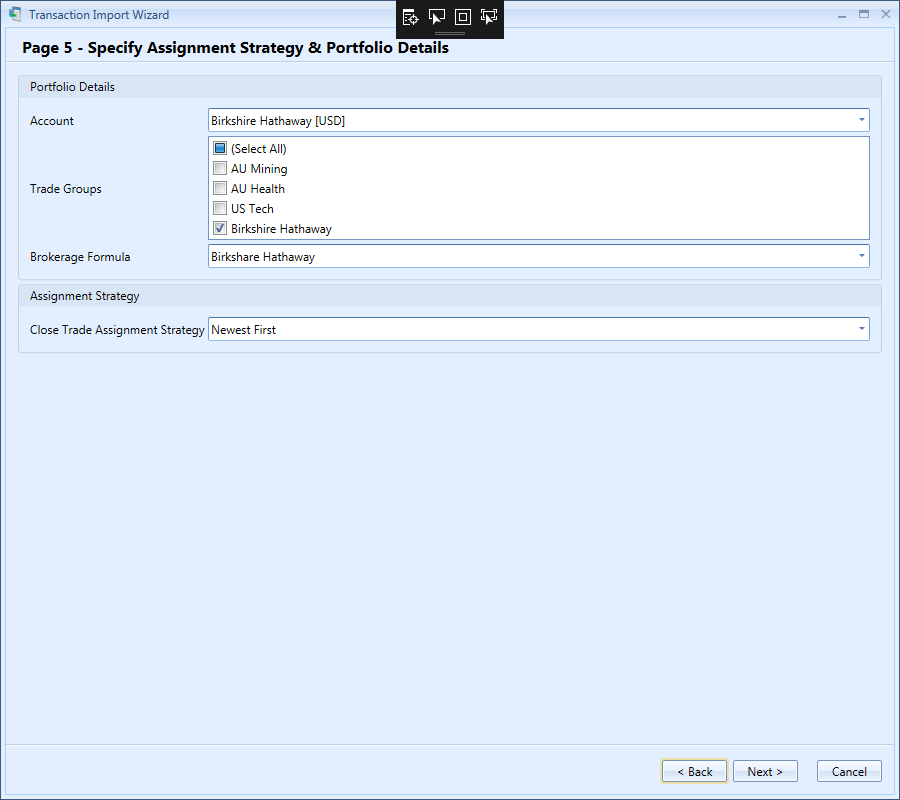Click the Account field label
Screen dimensions: 900x800
click(52, 121)
